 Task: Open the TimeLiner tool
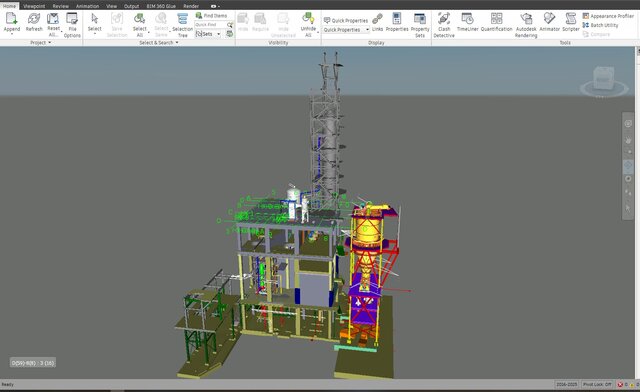point(467,22)
